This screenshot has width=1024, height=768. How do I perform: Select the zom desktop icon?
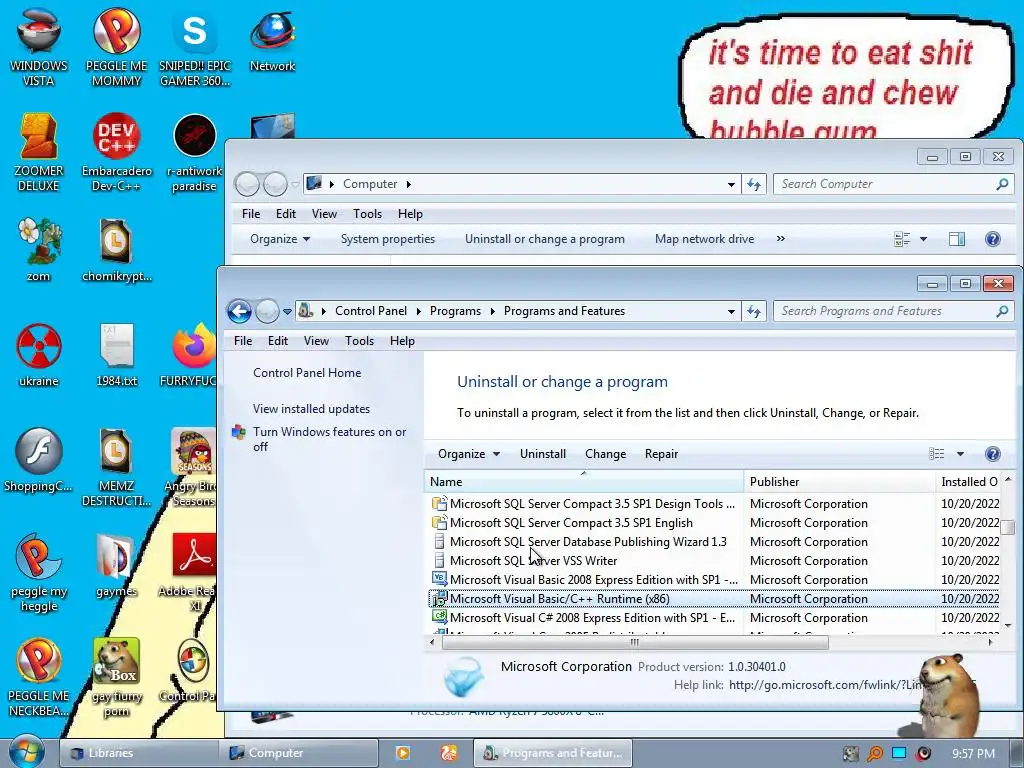click(39, 249)
